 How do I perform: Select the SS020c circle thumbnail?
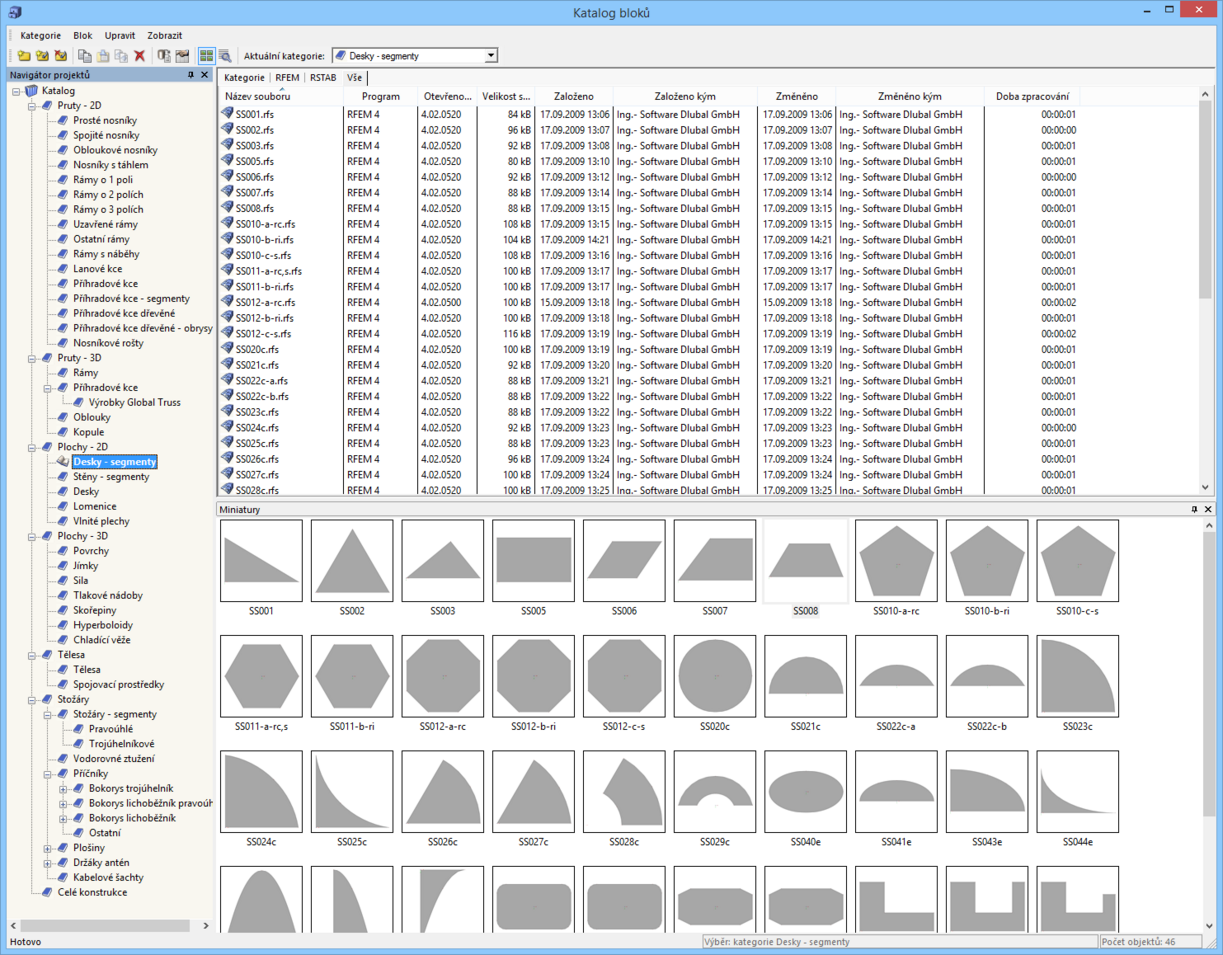point(715,676)
